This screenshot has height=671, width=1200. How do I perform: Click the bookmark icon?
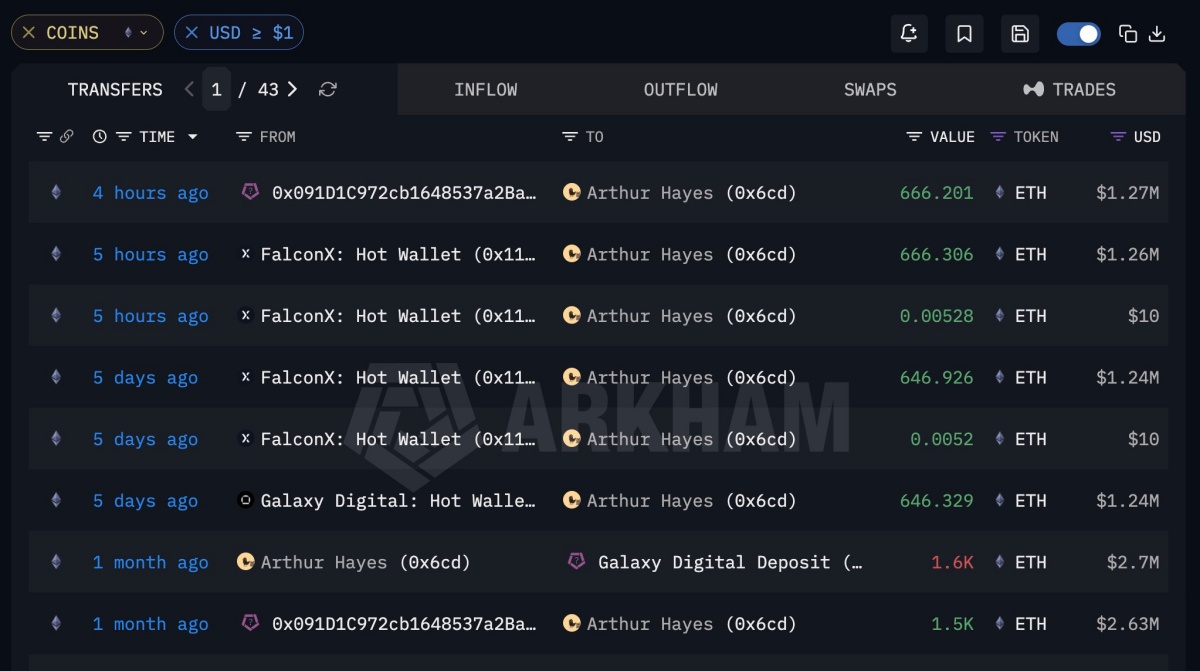pos(965,33)
